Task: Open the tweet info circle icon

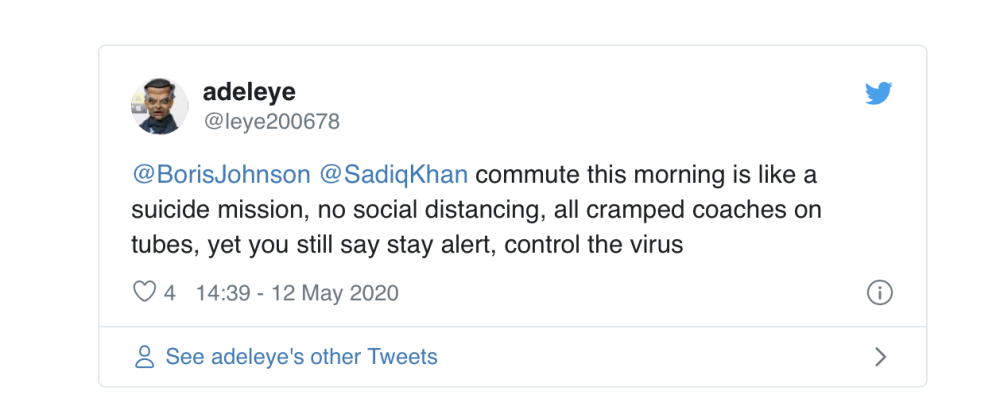Action: tap(878, 293)
